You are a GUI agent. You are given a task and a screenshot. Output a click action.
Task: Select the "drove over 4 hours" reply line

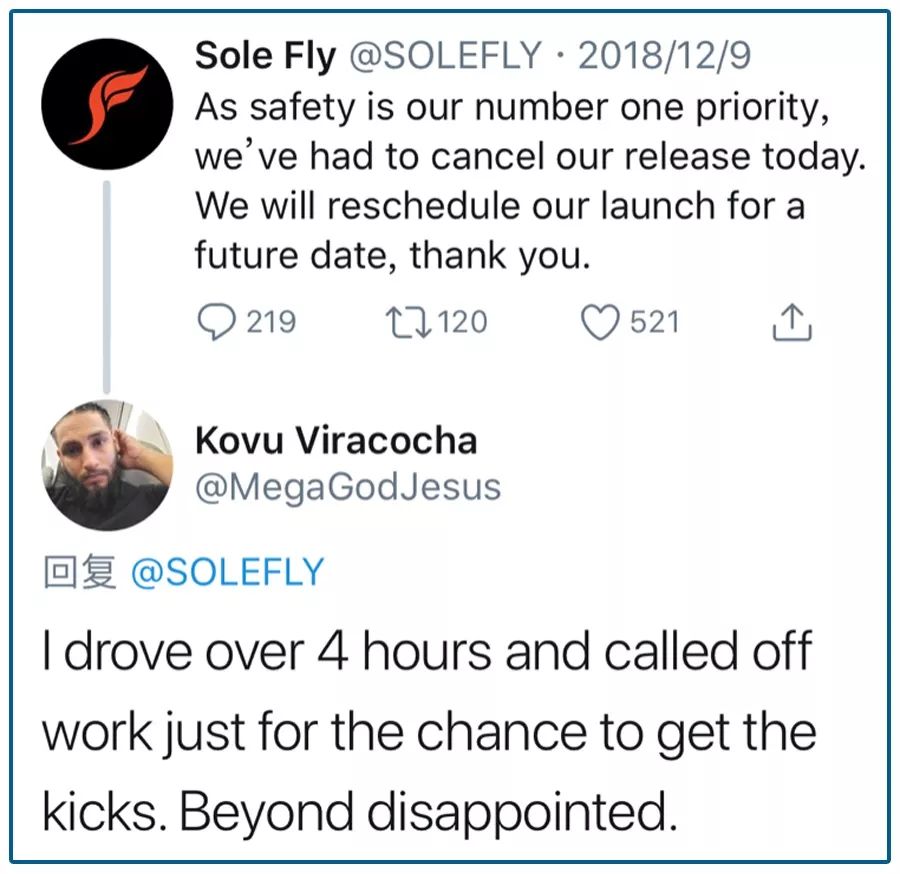425,653
